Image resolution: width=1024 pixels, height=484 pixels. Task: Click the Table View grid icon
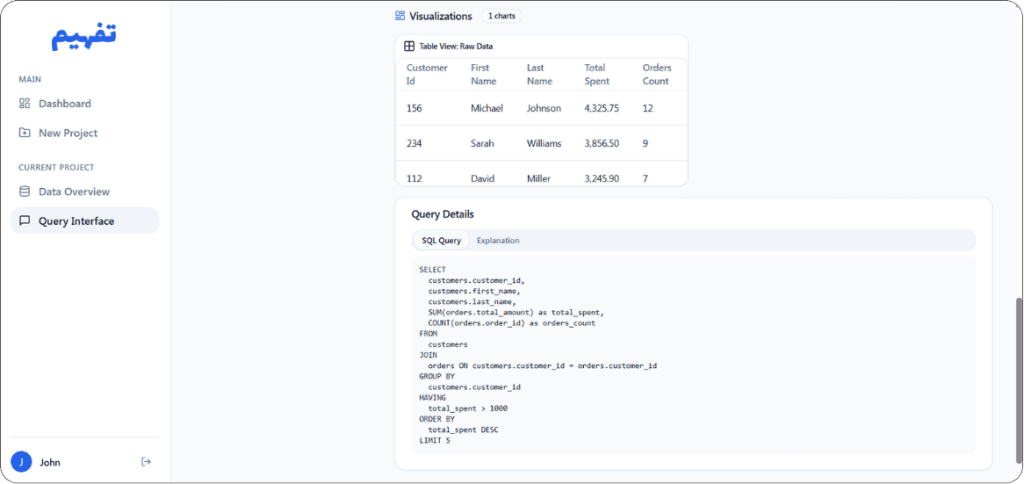point(409,46)
